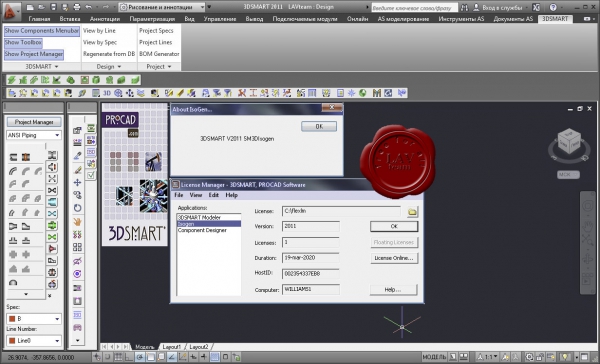Click the binoculars search icon in title bar

pos(464,7)
